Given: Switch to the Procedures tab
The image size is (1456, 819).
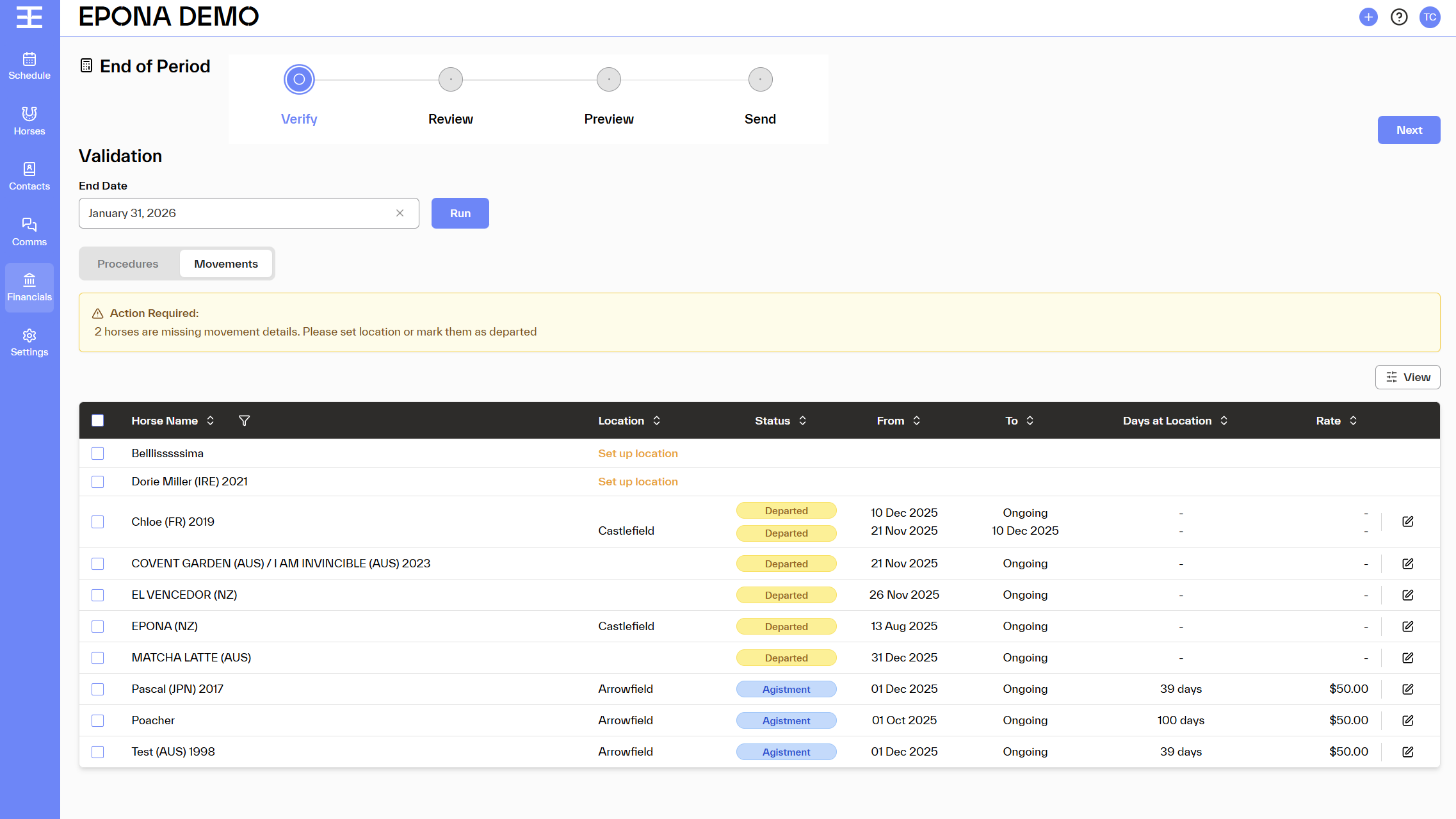Looking at the screenshot, I should pyautogui.click(x=128, y=264).
